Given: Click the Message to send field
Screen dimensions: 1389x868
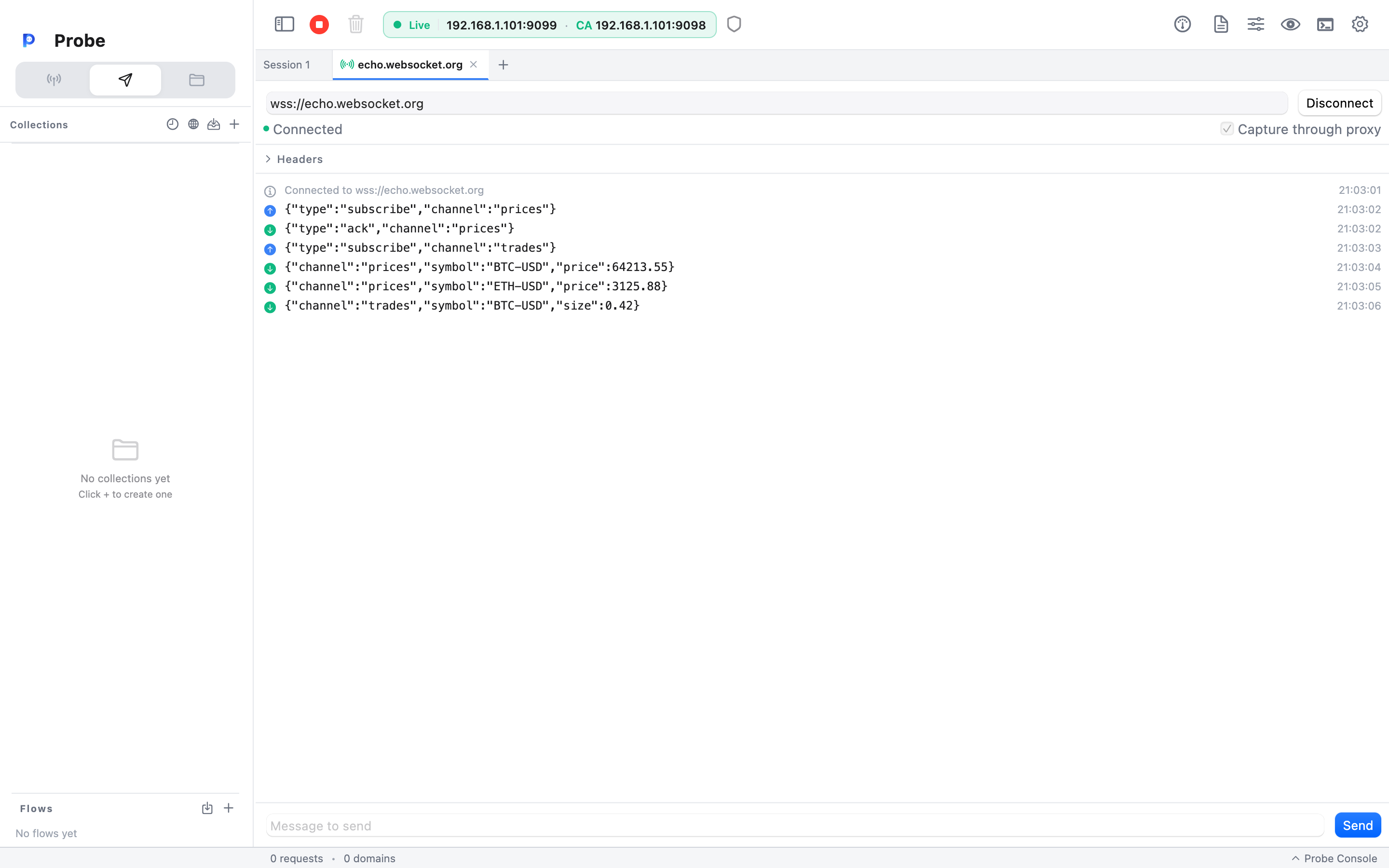Looking at the screenshot, I should 795,826.
